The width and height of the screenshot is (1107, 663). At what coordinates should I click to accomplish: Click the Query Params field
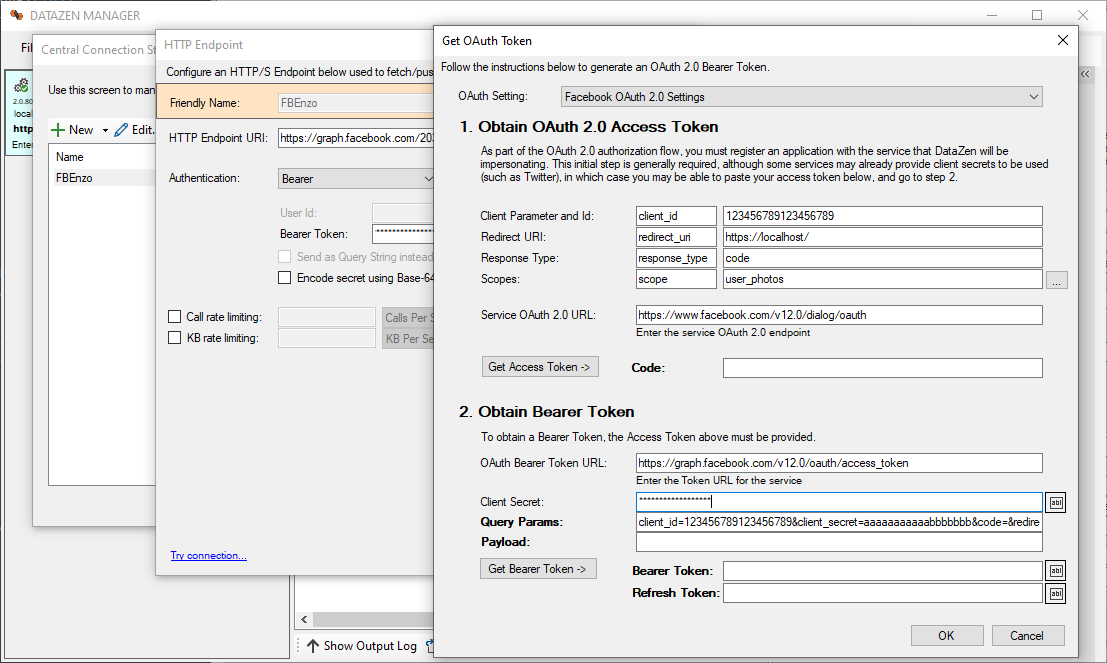[x=839, y=522]
